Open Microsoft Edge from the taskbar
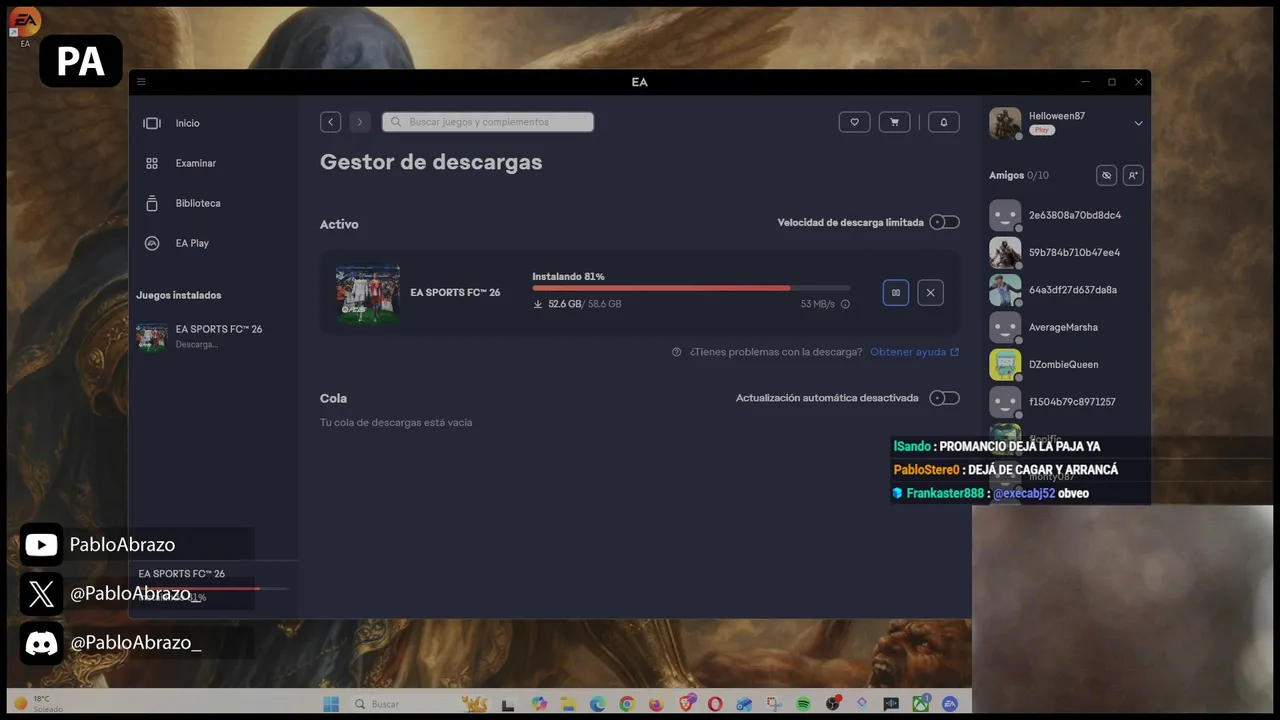 point(597,704)
